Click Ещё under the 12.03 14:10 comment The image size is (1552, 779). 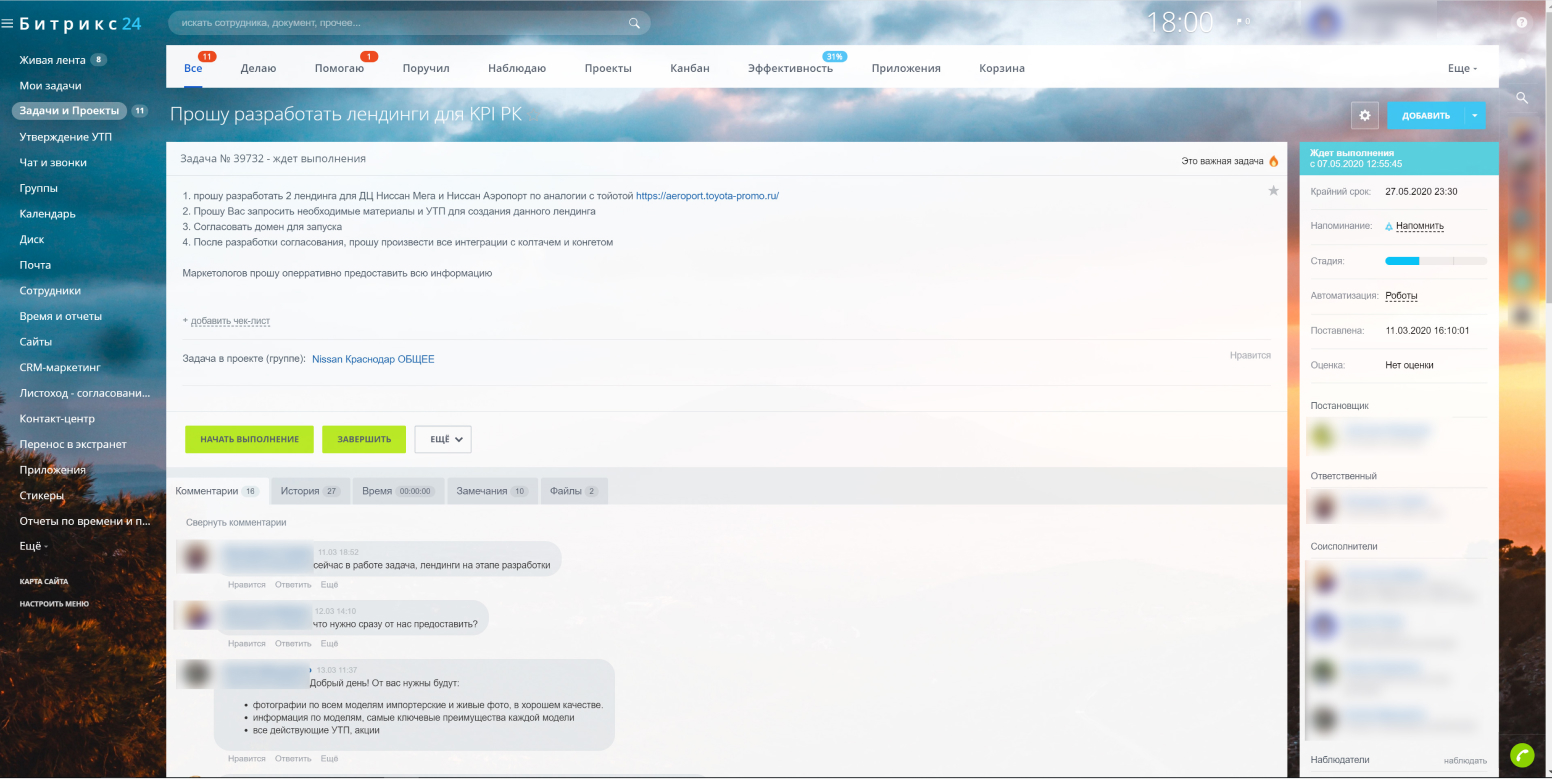coord(329,643)
